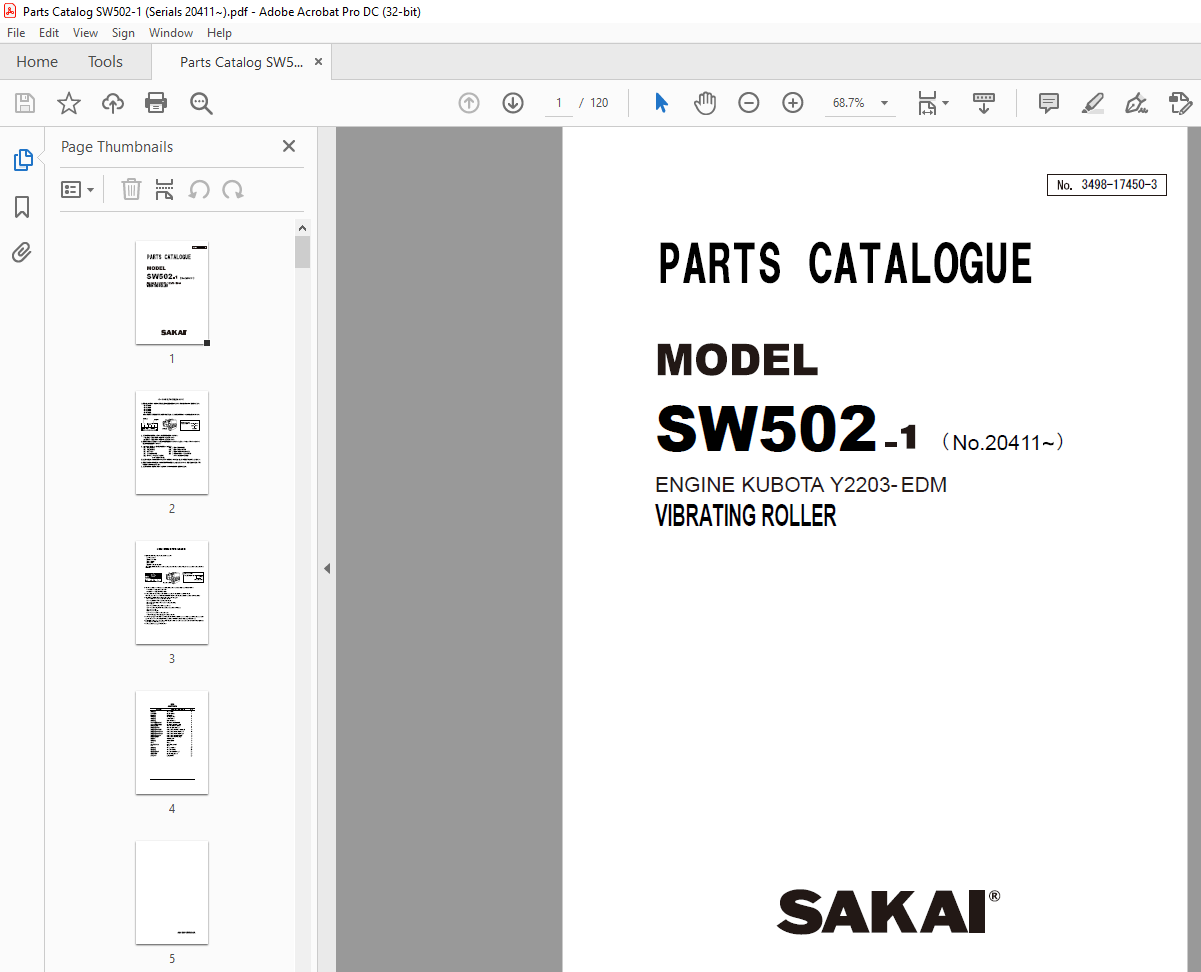
Task: Collapse the navigation pane arrow
Action: click(326, 568)
